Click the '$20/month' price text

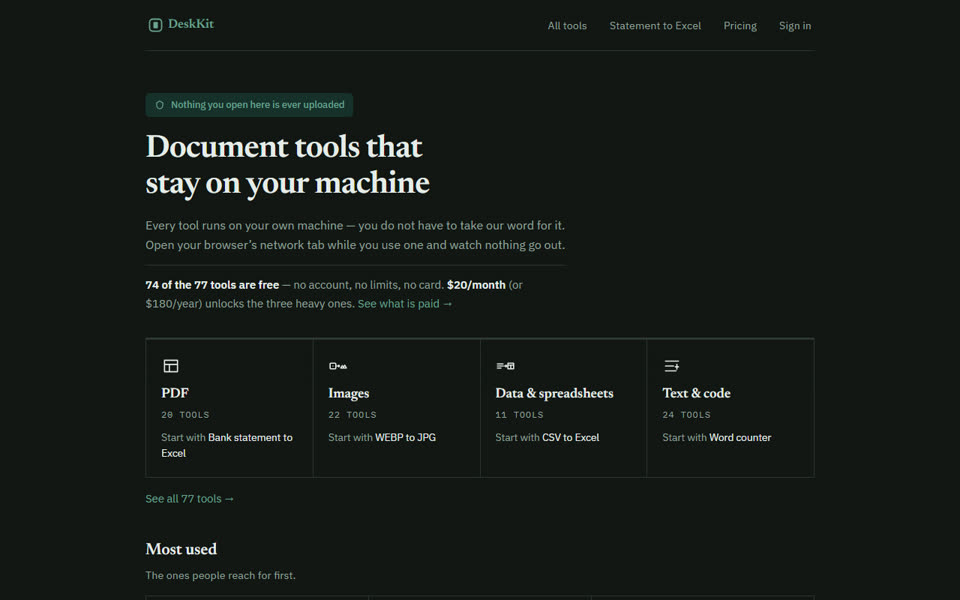point(476,285)
